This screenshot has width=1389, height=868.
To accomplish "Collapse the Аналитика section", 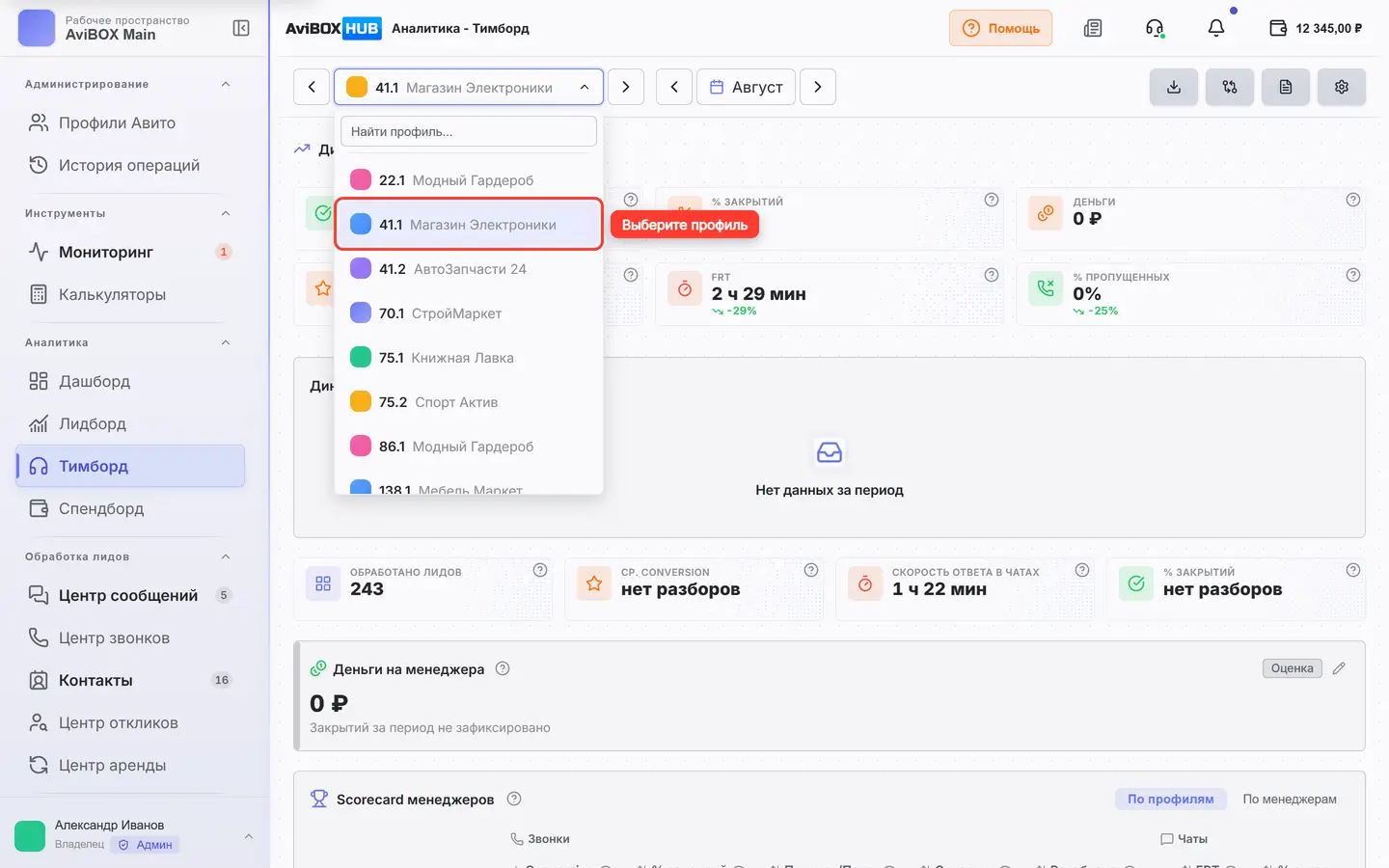I will pos(226,342).
